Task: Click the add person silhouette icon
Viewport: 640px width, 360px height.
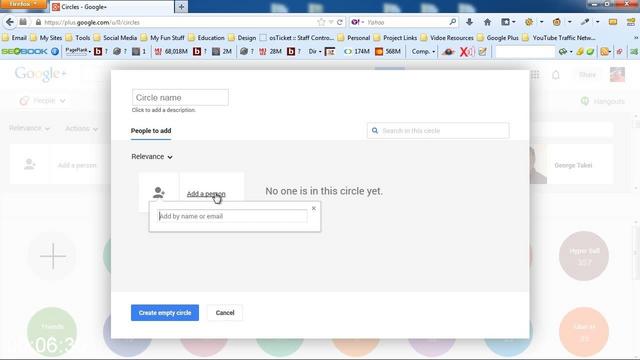Action: click(158, 192)
